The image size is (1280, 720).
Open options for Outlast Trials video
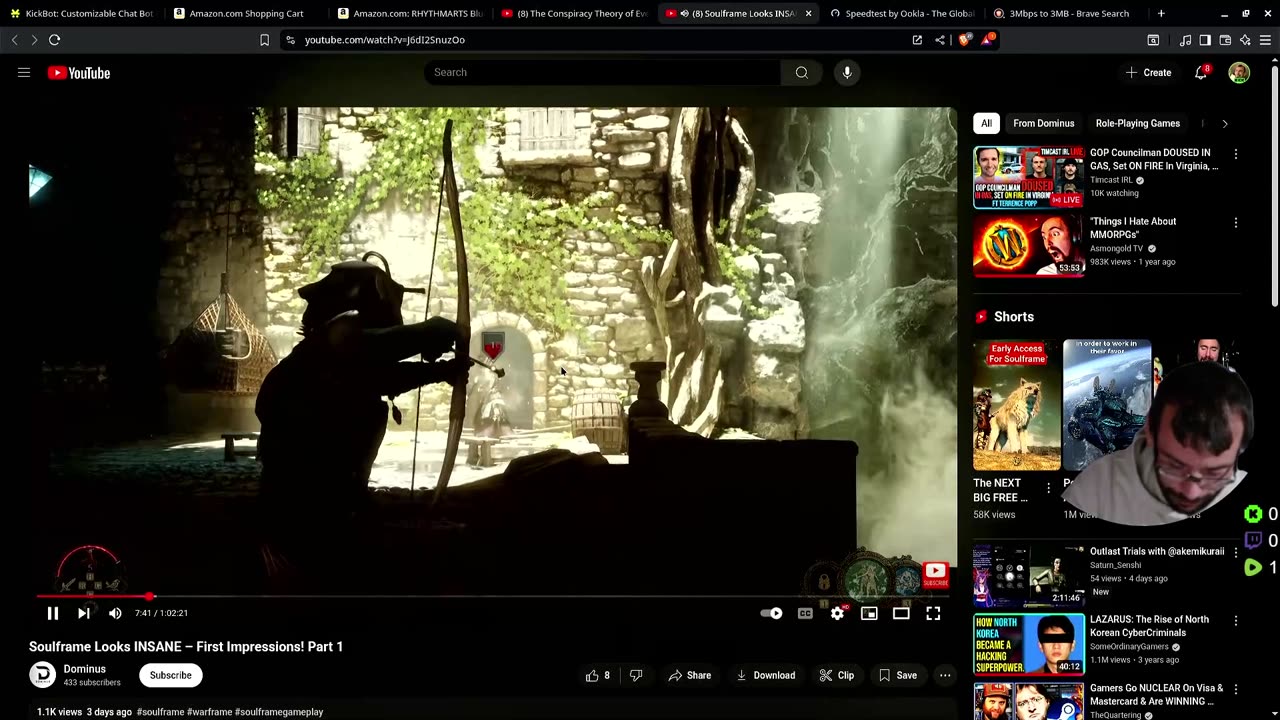coord(1236,552)
